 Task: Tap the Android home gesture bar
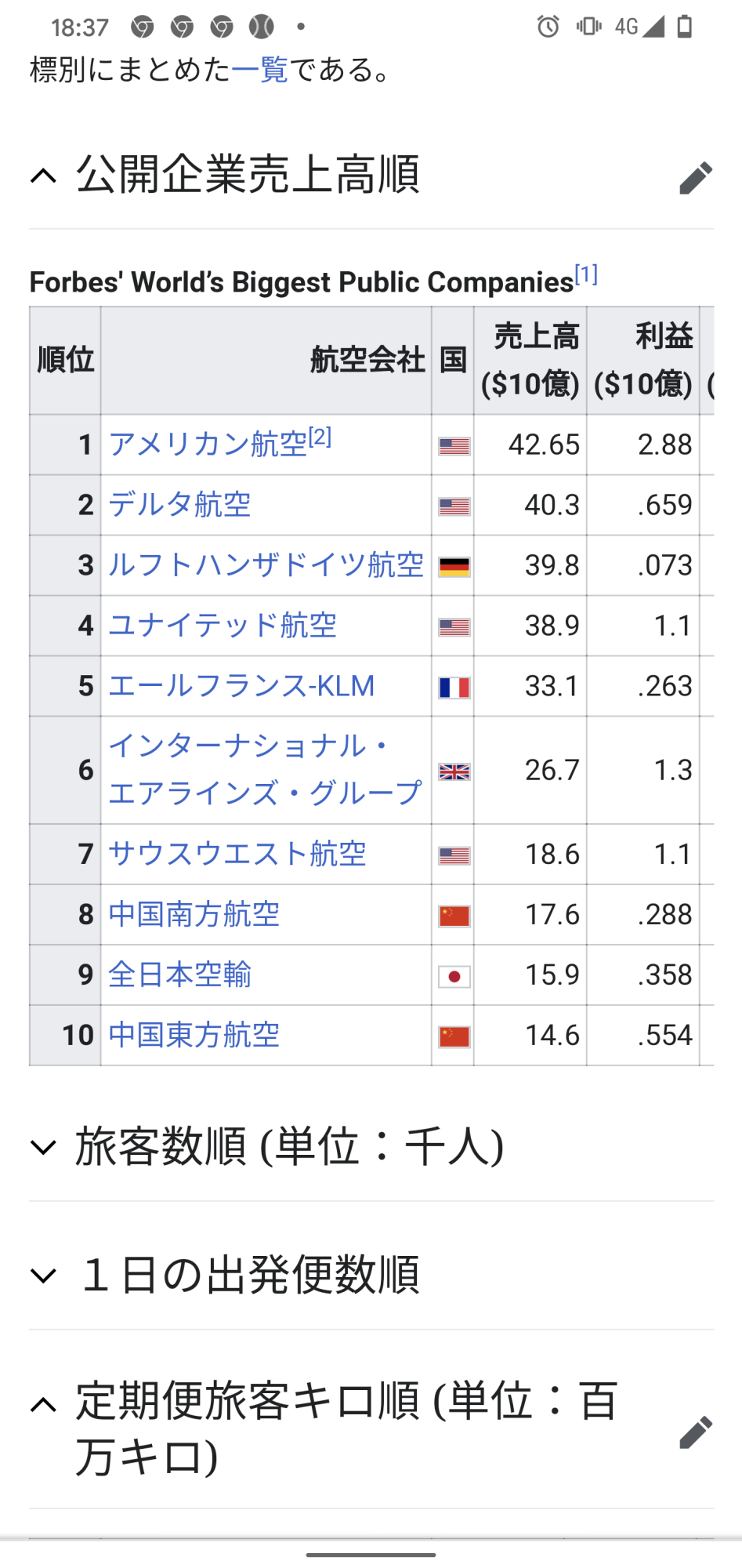pyautogui.click(x=371, y=1554)
